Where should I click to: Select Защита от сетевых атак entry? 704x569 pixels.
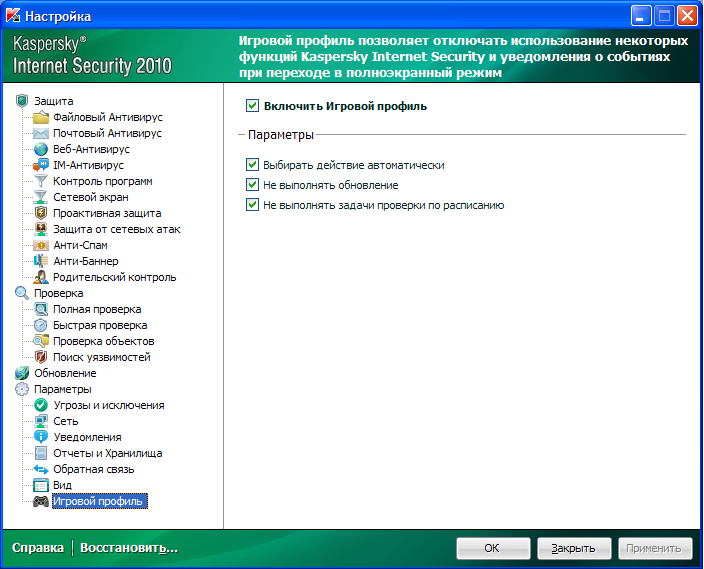click(x=117, y=229)
